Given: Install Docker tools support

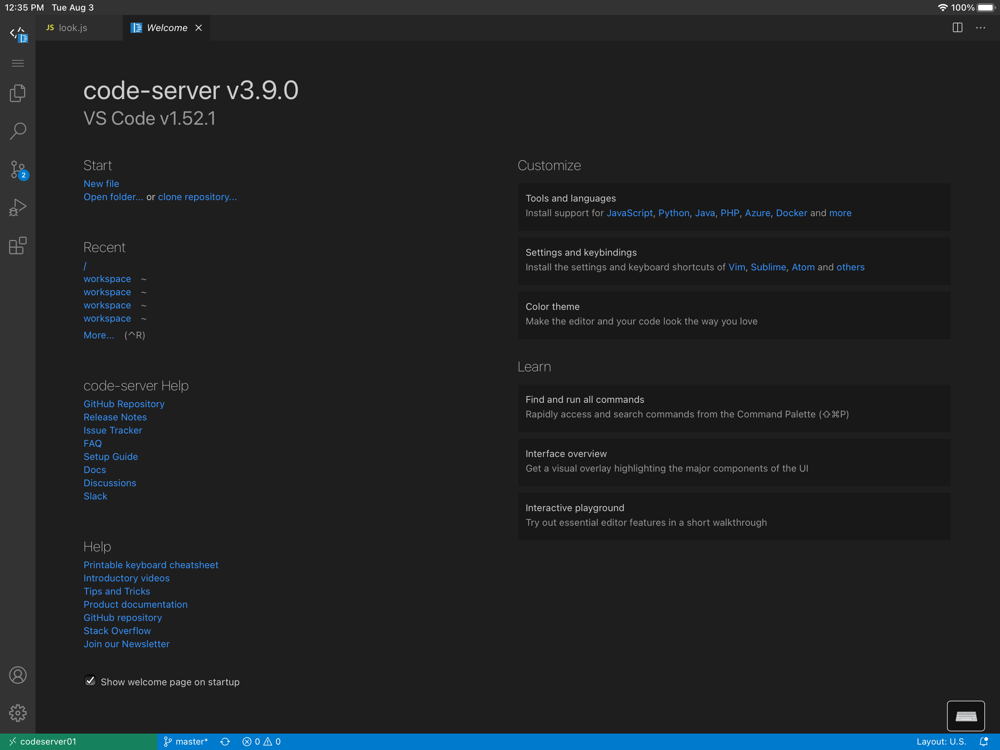Looking at the screenshot, I should click(x=791, y=213).
